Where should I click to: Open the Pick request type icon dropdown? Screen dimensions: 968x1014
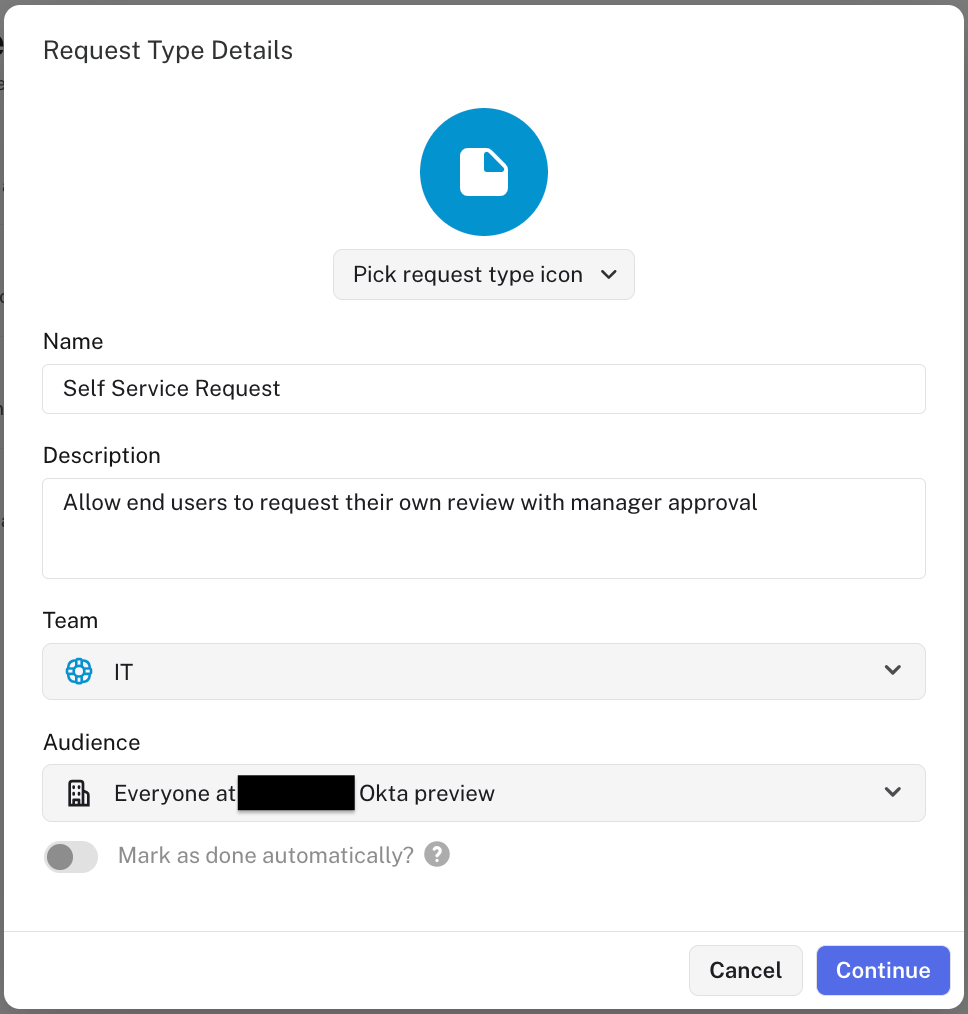click(x=484, y=274)
